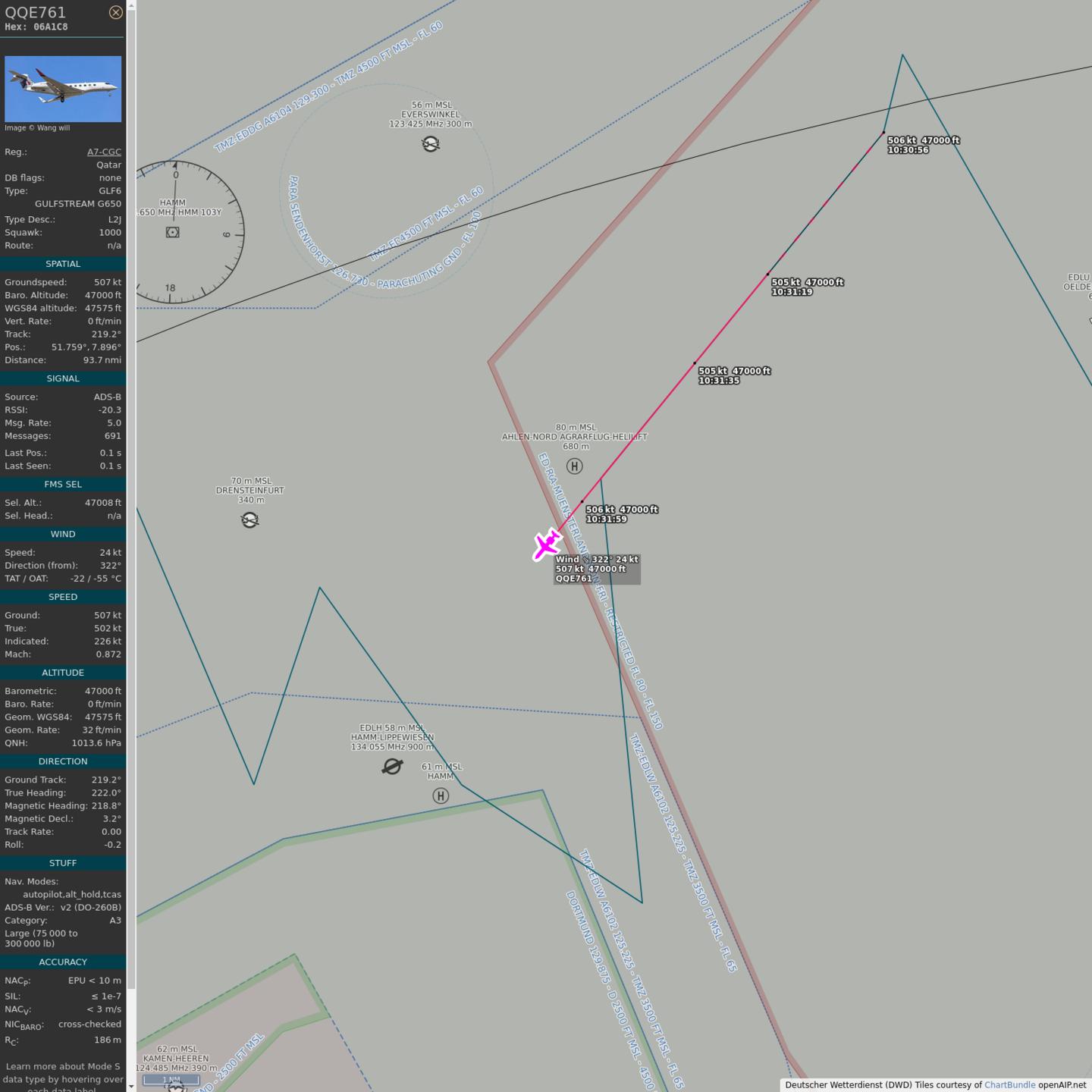Image resolution: width=1092 pixels, height=1092 pixels.
Task: Click the 10:31:59 track timestamp label
Action: click(x=606, y=519)
